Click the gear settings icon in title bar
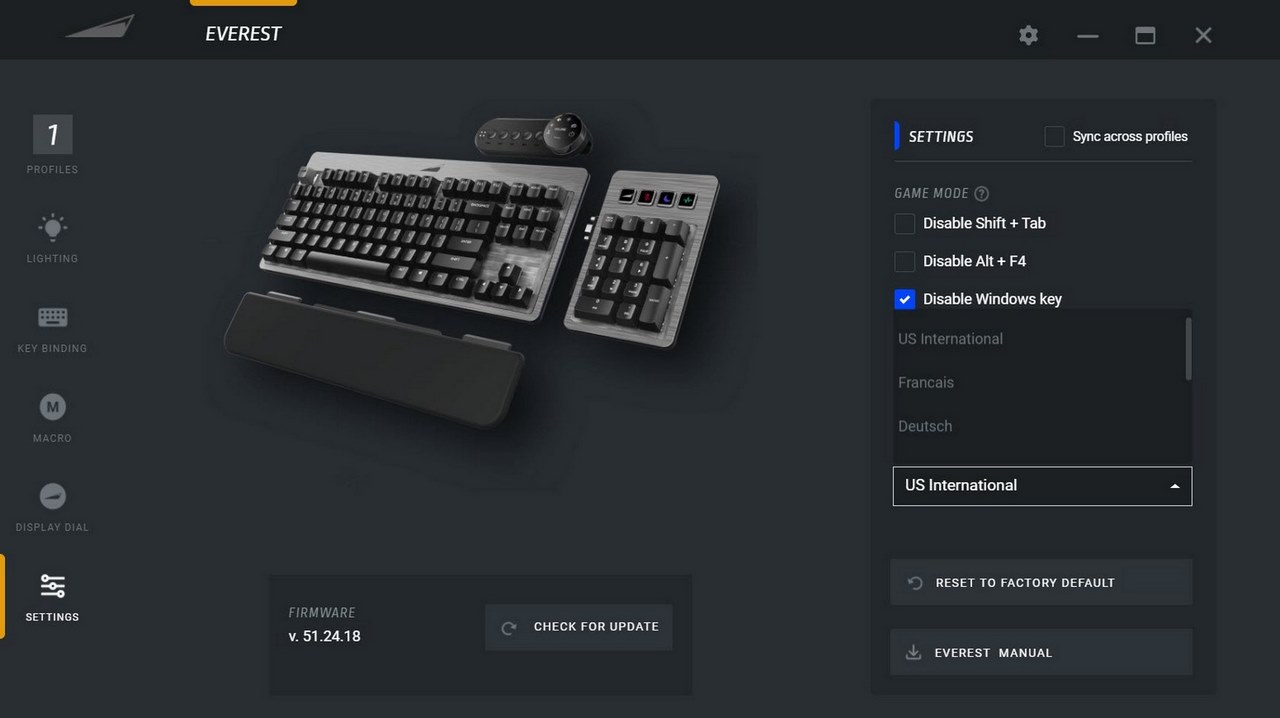The width and height of the screenshot is (1280, 718). coord(1028,35)
